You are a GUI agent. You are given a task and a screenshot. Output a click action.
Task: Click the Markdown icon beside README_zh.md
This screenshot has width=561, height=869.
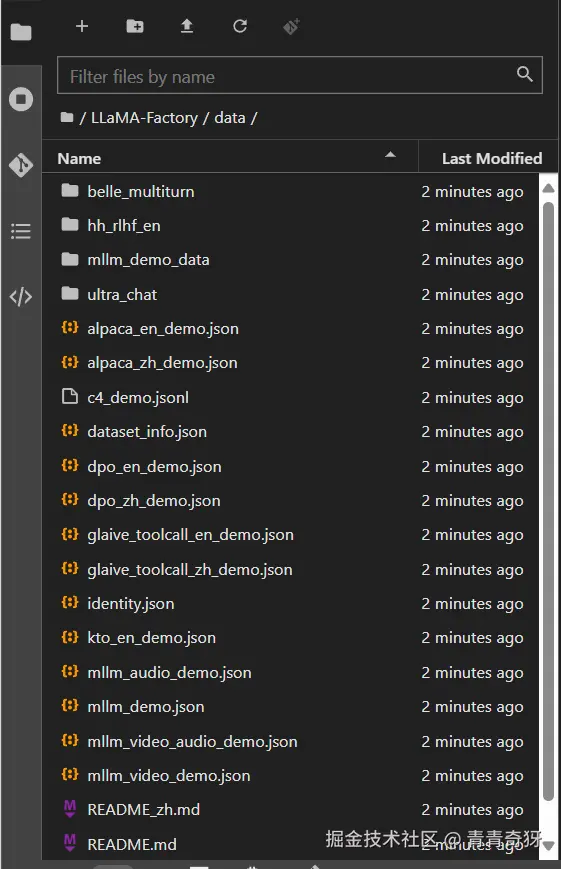point(70,809)
